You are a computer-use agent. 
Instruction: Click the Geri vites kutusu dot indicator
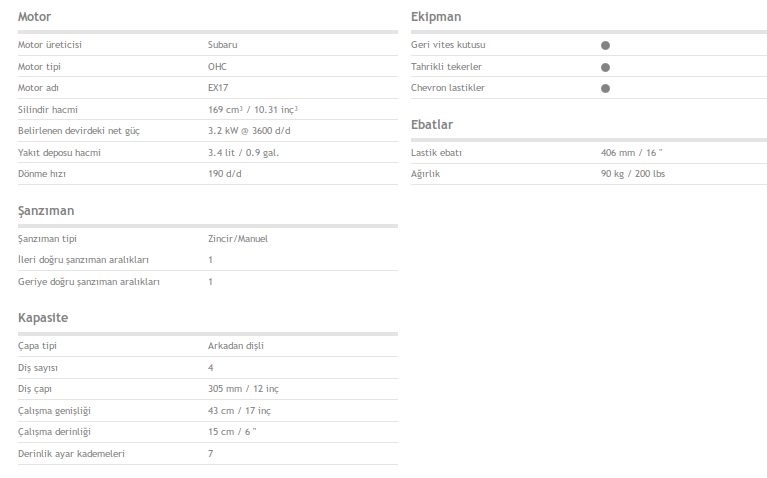[605, 46]
